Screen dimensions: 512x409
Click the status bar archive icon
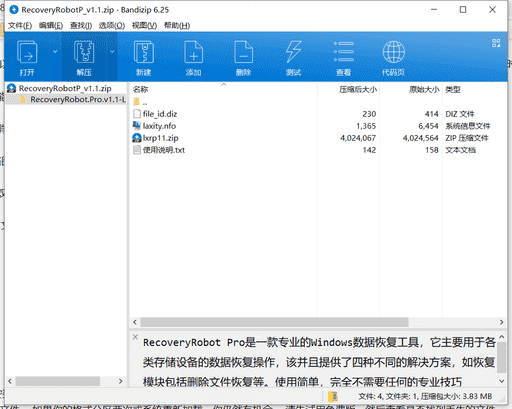tap(333, 397)
